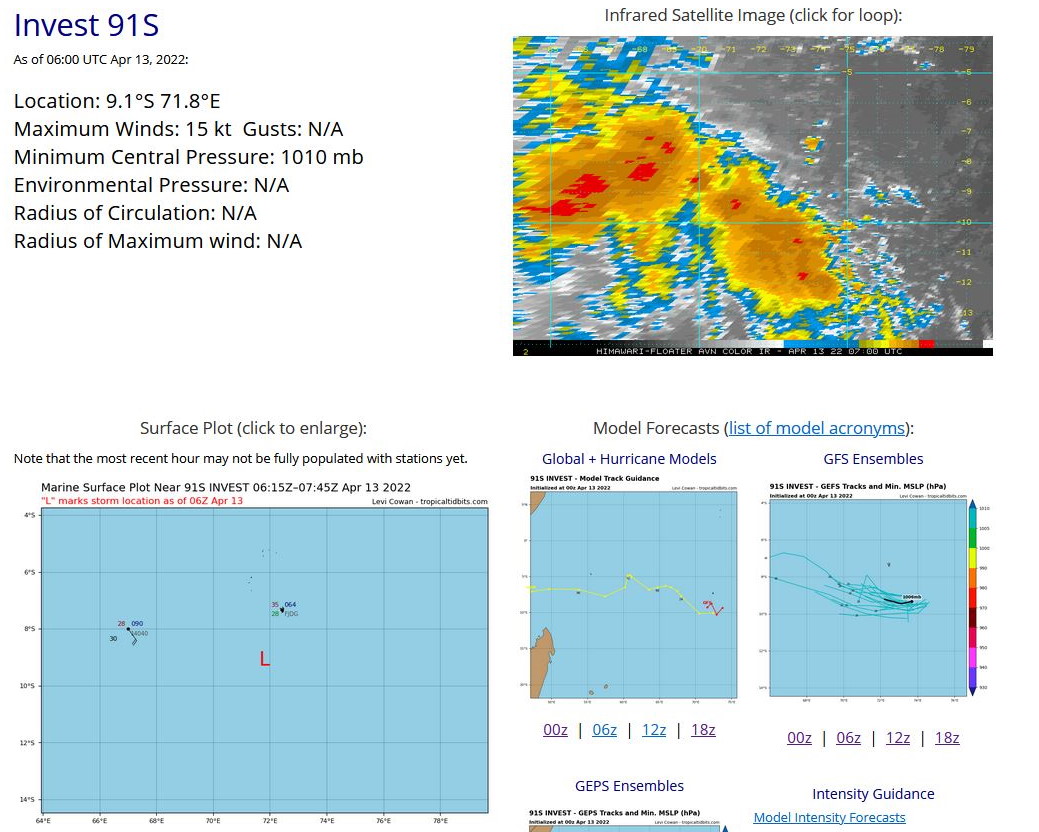Click the 'Maximum Winds: 15 kt' text
The width and height of the screenshot is (1039, 832).
click(123, 129)
